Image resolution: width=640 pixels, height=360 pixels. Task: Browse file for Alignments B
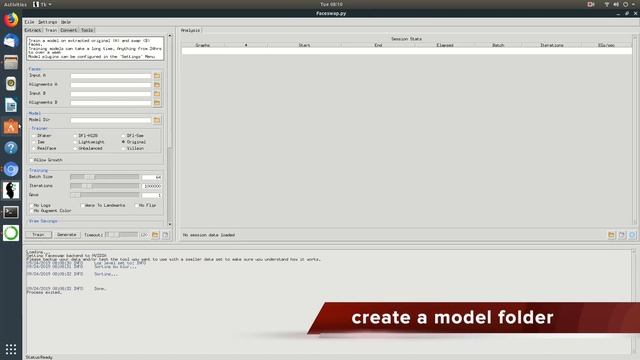pos(157,103)
